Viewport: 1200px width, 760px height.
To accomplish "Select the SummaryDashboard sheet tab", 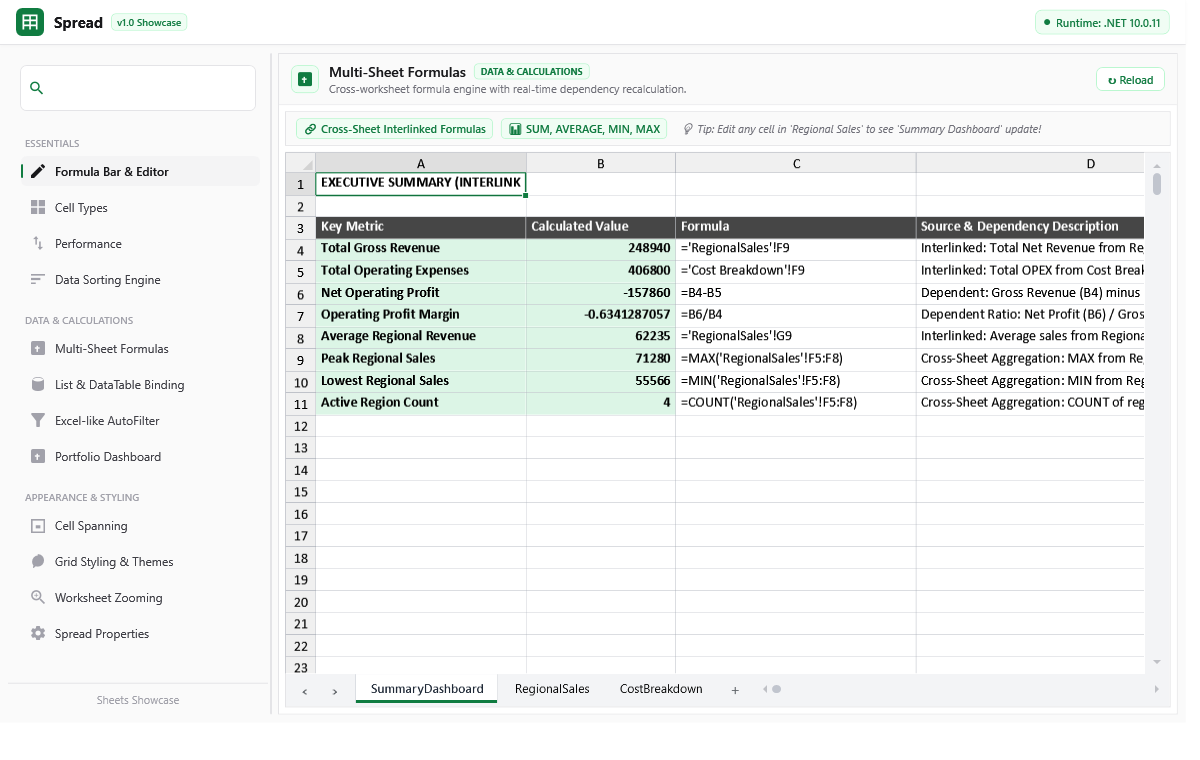I will click(427, 689).
